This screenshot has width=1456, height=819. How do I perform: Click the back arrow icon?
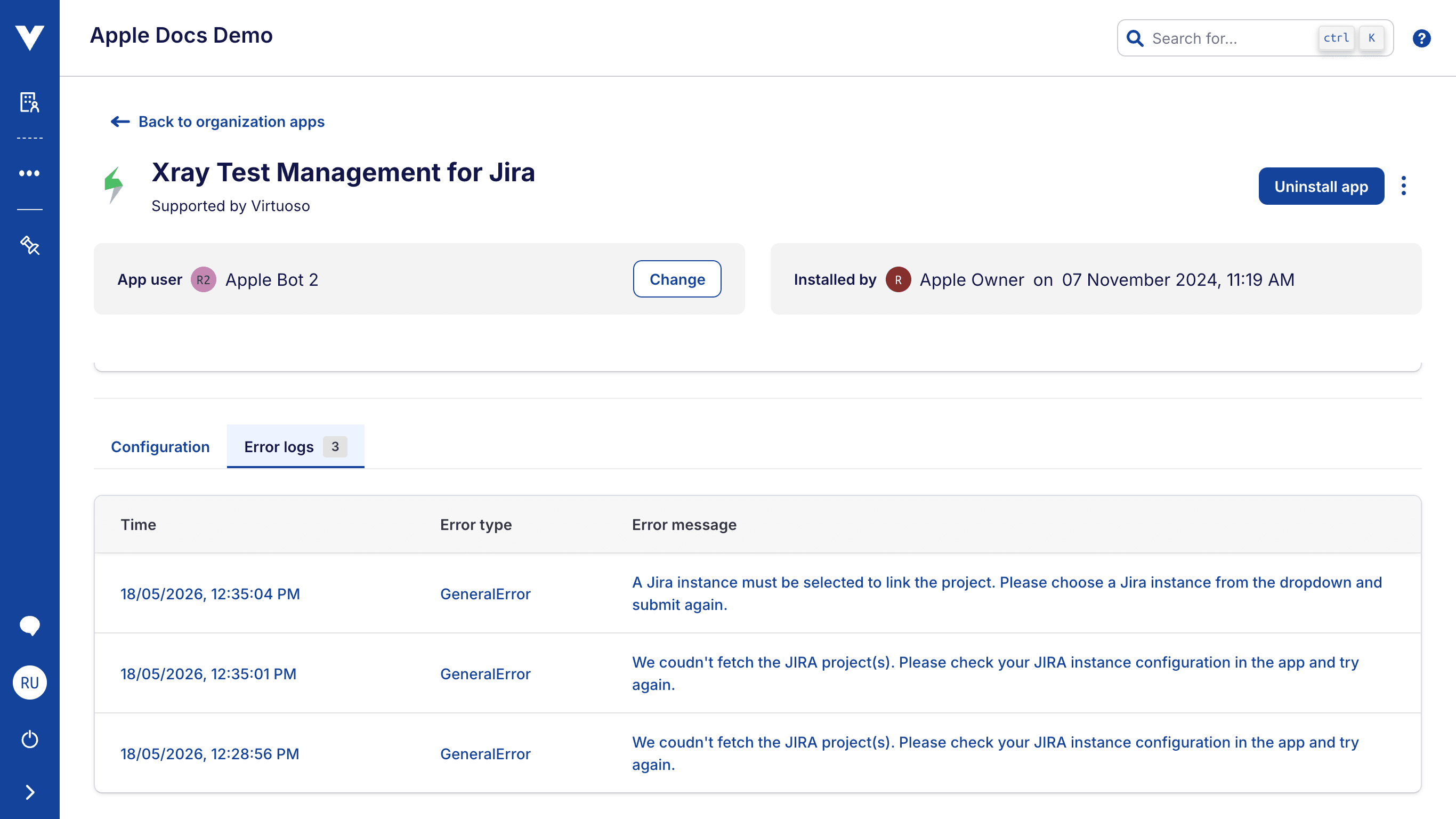tap(120, 122)
